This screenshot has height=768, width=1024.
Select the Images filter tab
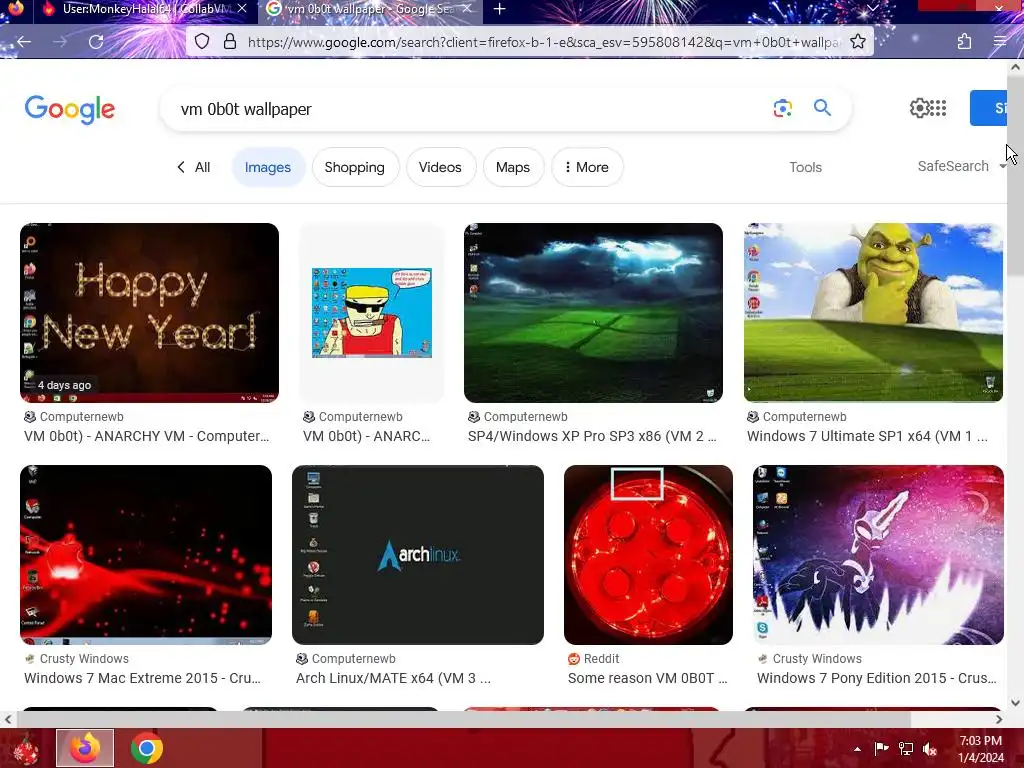pos(268,167)
